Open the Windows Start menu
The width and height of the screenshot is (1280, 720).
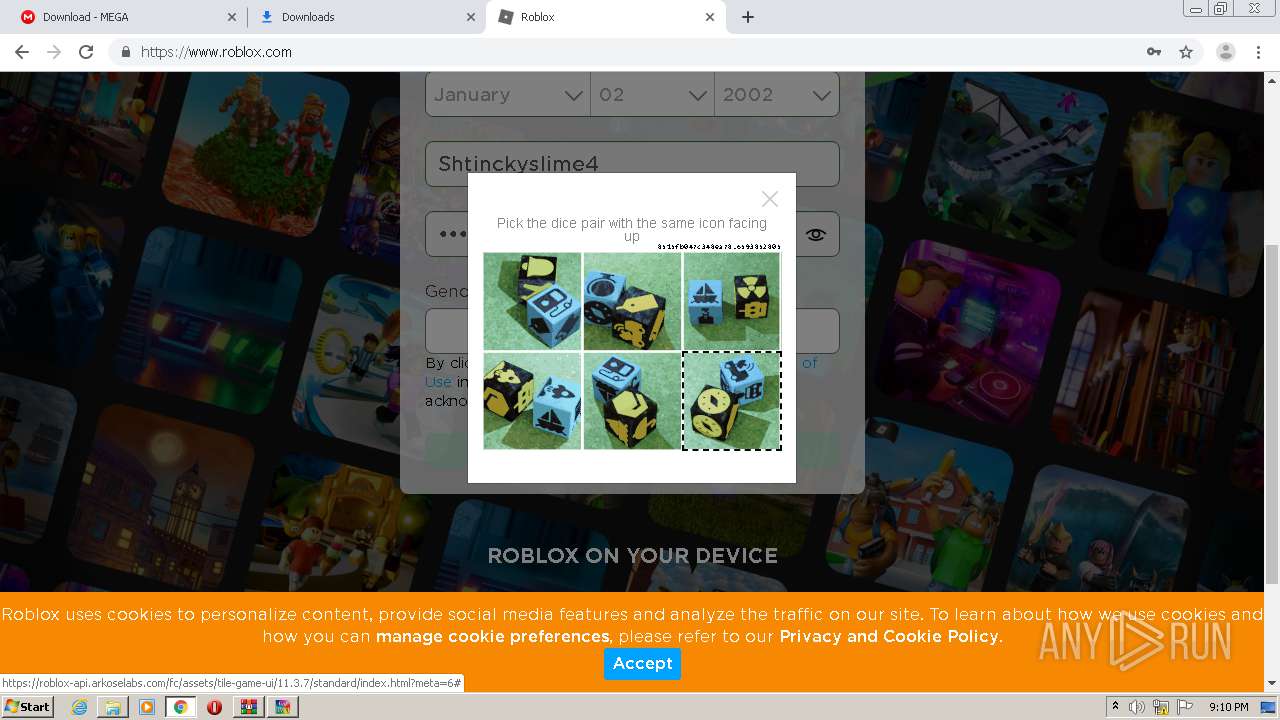pyautogui.click(x=27, y=707)
